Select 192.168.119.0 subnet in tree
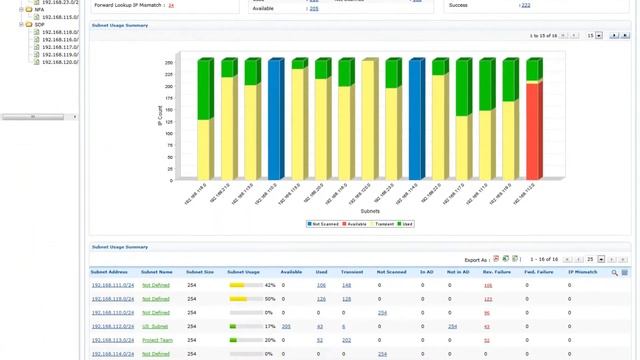 click(x=60, y=55)
